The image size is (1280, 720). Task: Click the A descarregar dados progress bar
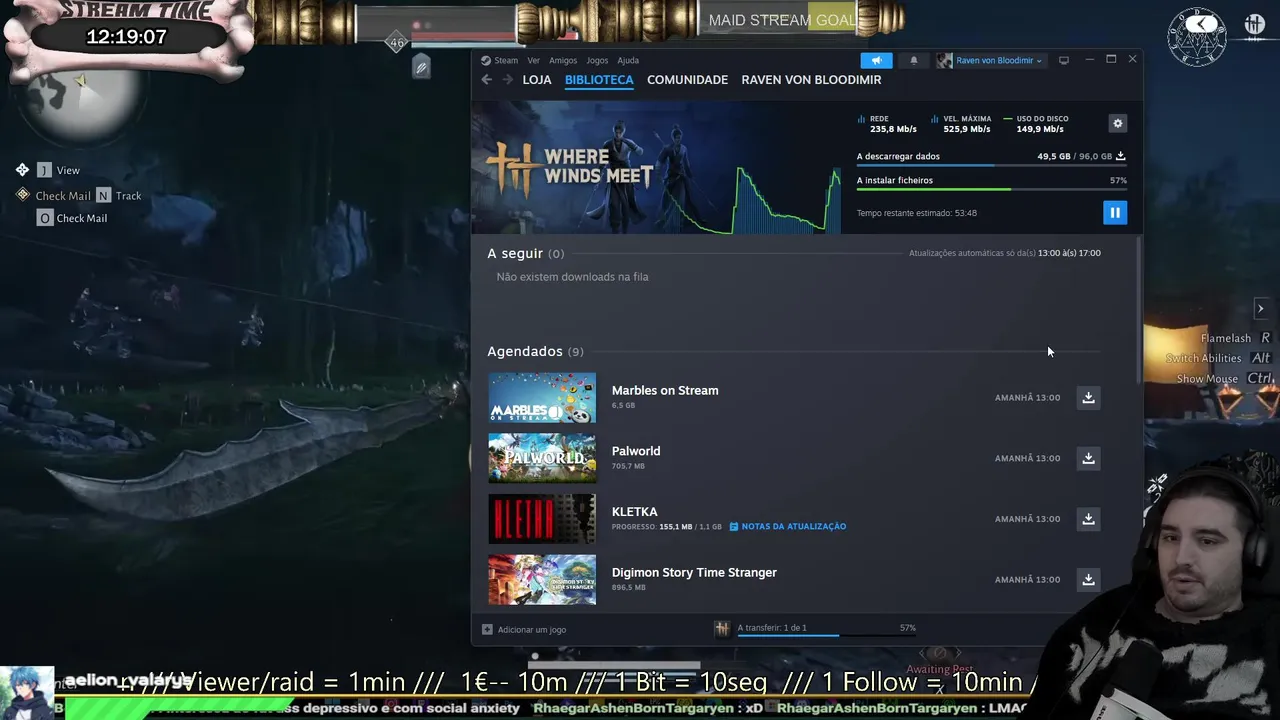(991, 166)
